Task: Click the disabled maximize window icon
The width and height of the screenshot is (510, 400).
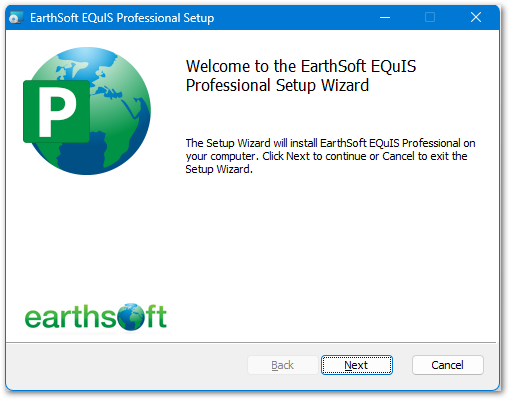Action: coord(430,17)
